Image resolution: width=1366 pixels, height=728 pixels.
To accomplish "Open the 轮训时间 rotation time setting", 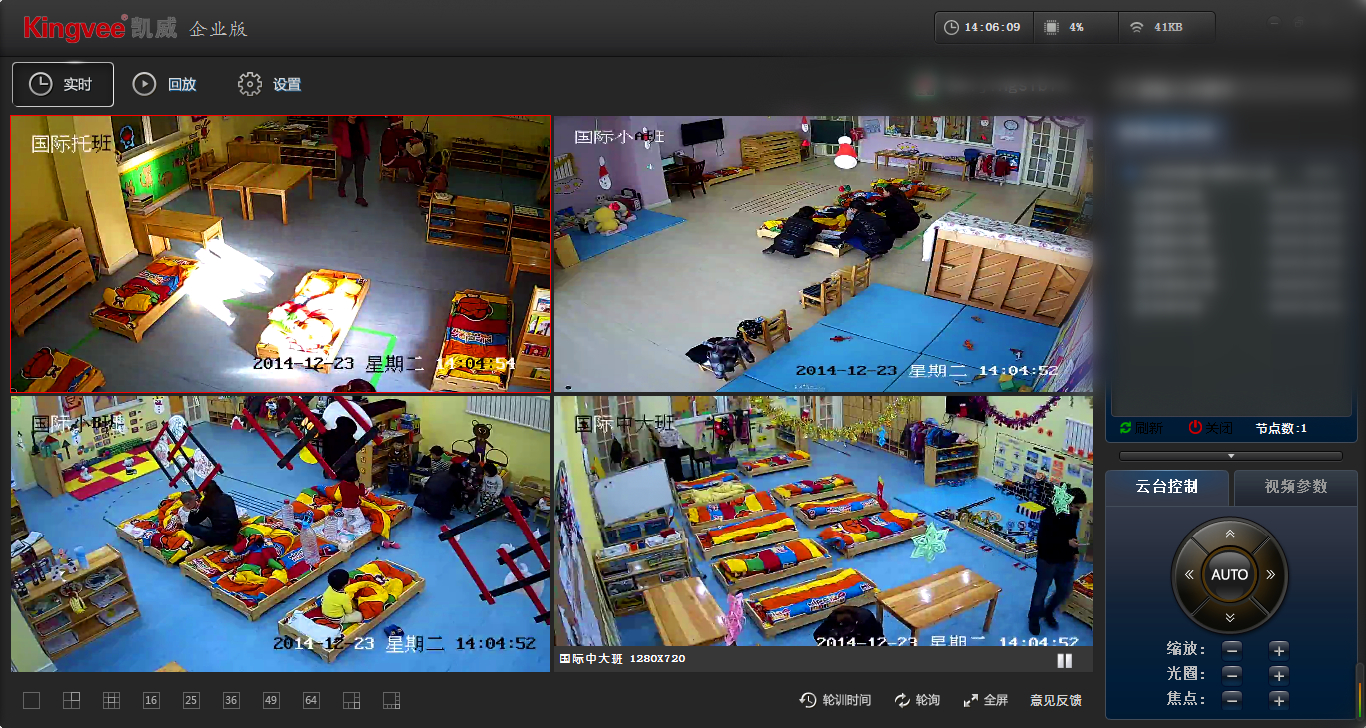I will click(836, 700).
